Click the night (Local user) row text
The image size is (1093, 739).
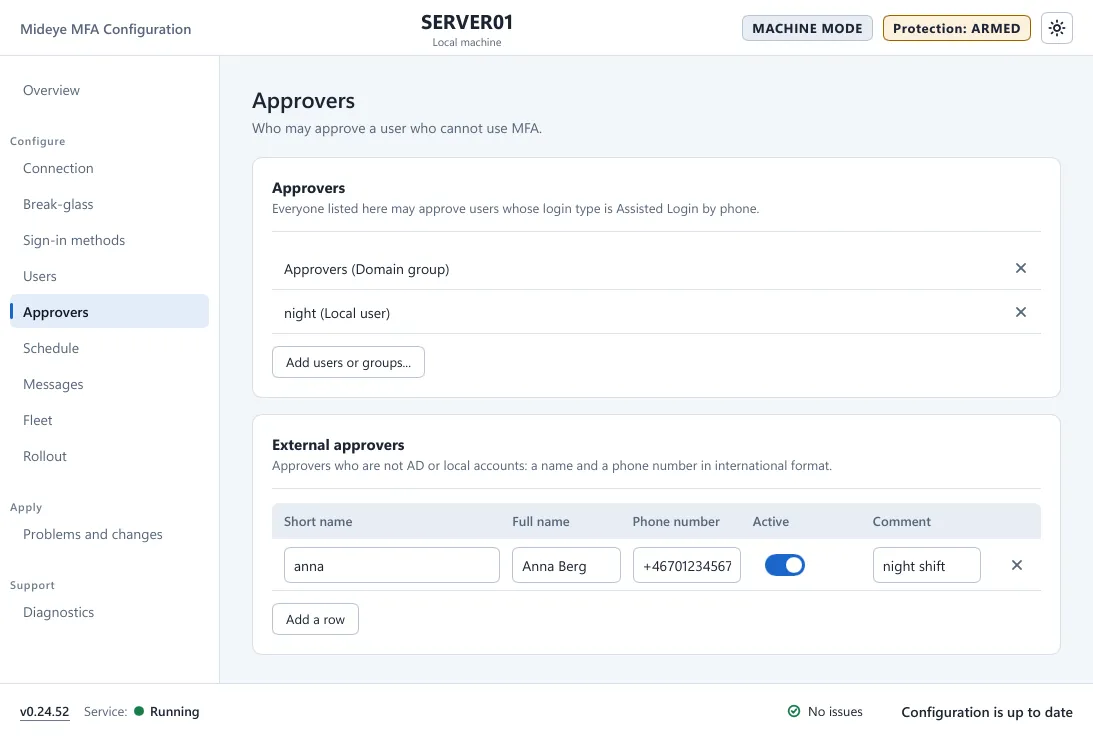pos(337,314)
